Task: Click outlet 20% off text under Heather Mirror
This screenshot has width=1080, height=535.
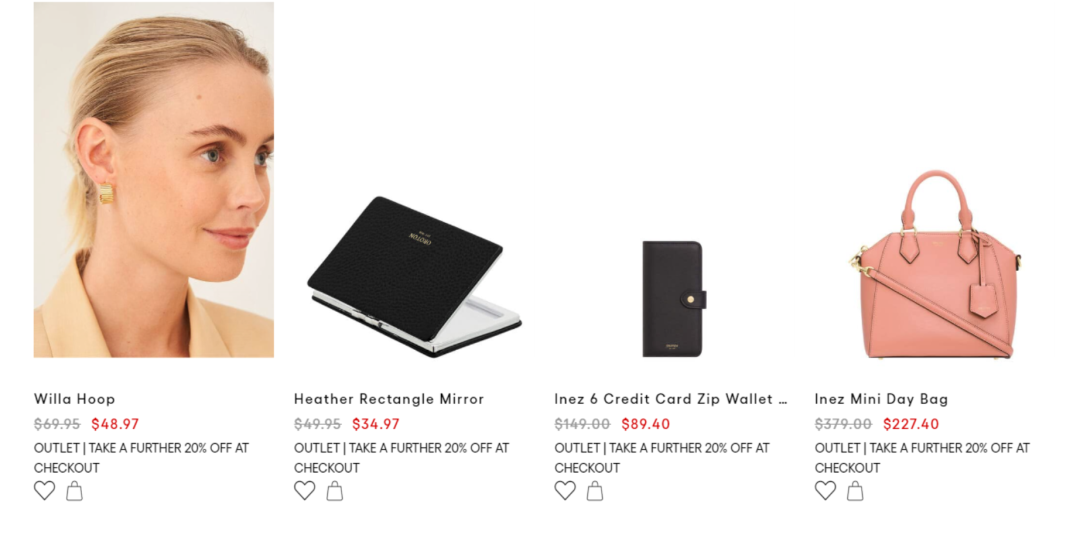Action: (x=402, y=458)
